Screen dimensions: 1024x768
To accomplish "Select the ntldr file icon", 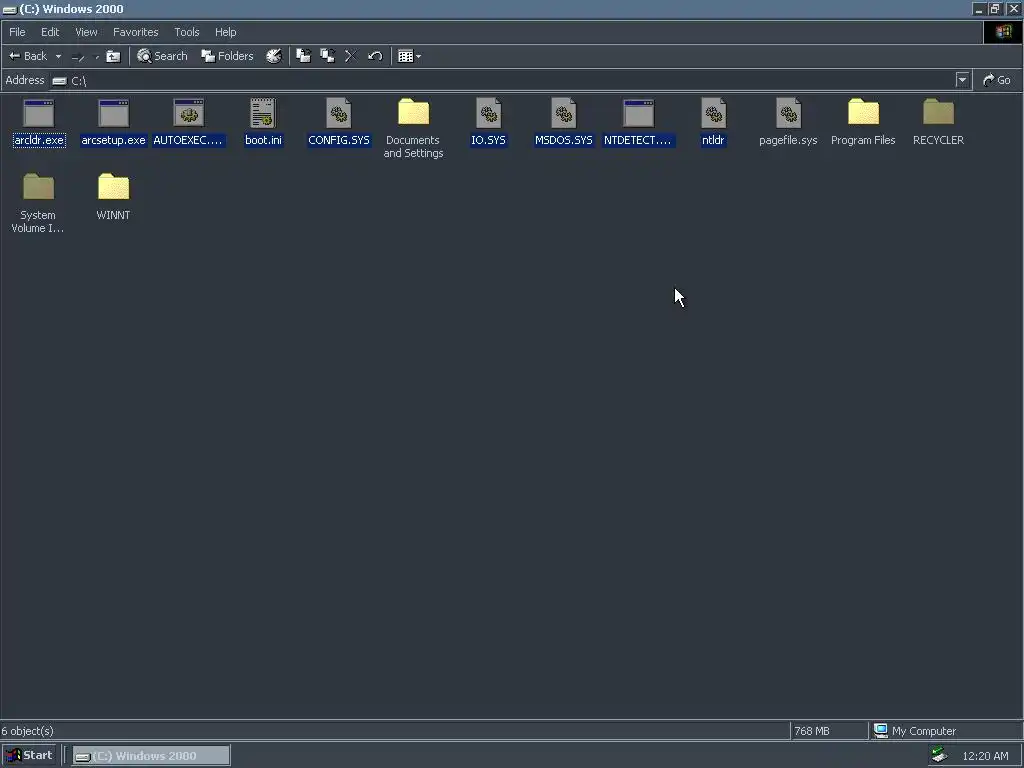I will (713, 114).
